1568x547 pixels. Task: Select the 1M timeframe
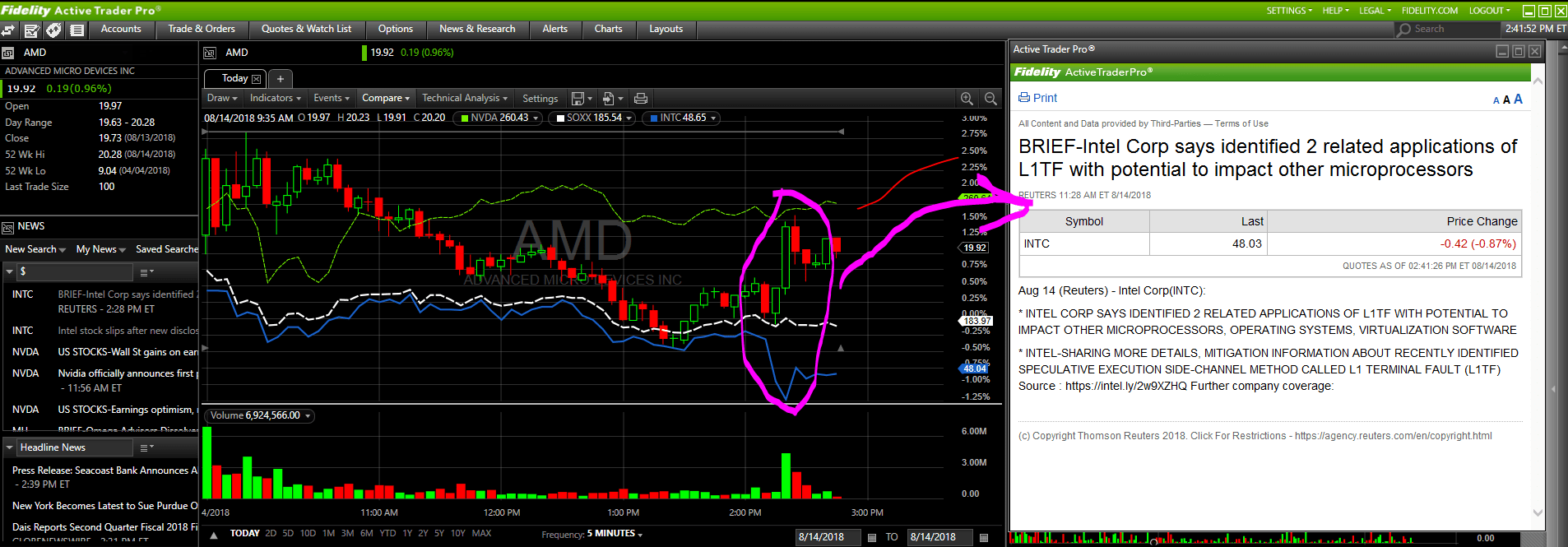pyautogui.click(x=328, y=534)
